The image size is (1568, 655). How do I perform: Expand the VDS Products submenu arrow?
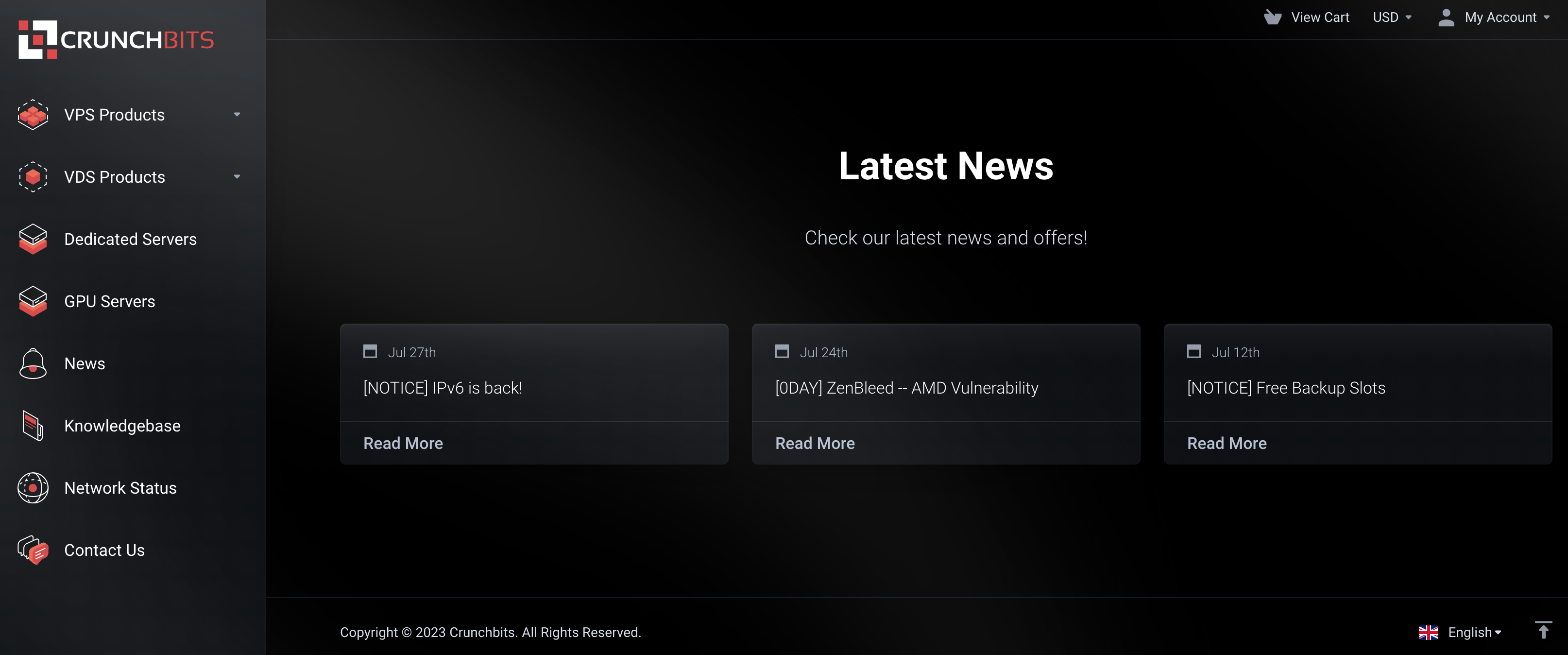tap(237, 177)
